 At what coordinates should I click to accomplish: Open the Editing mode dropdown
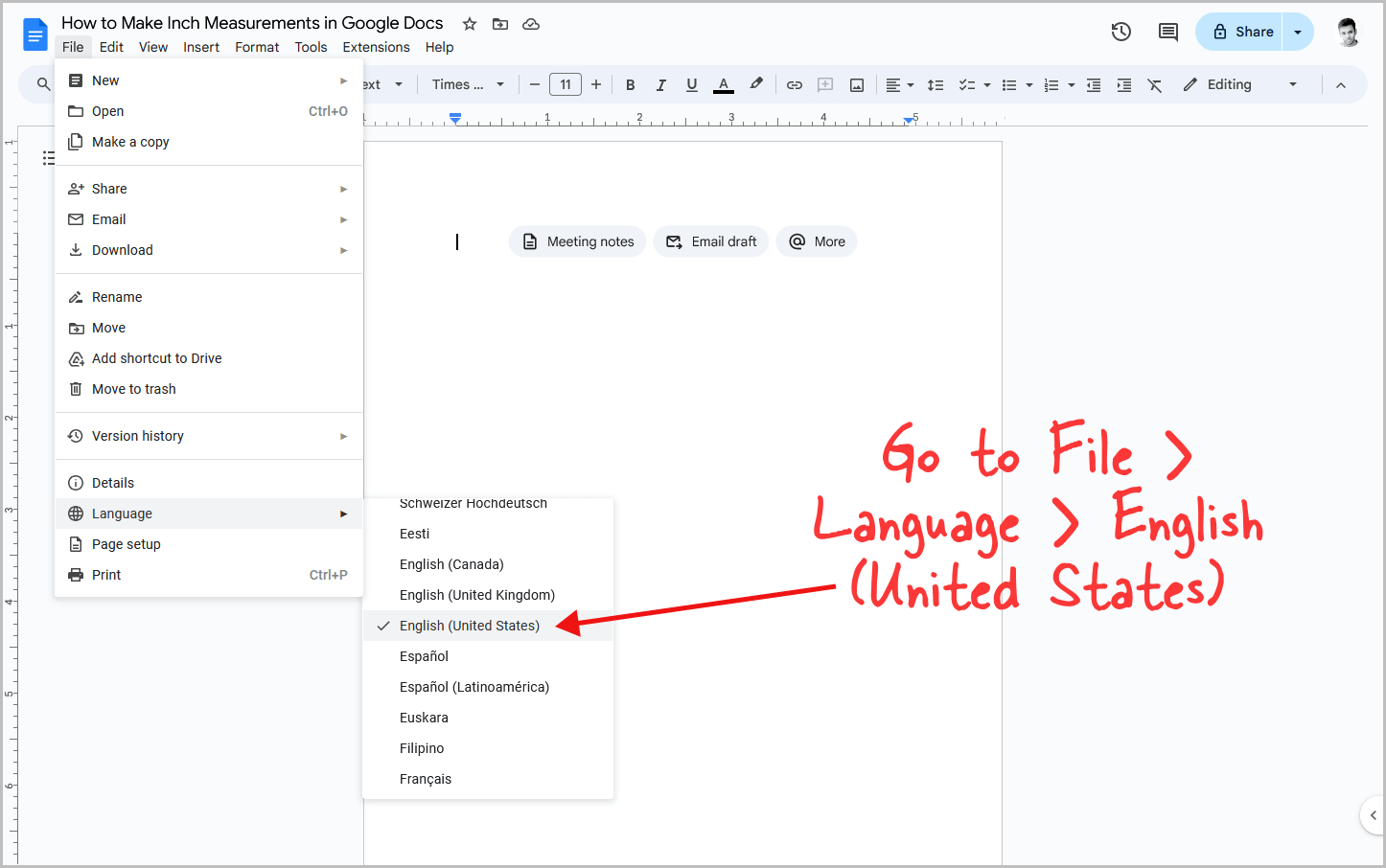1240,84
